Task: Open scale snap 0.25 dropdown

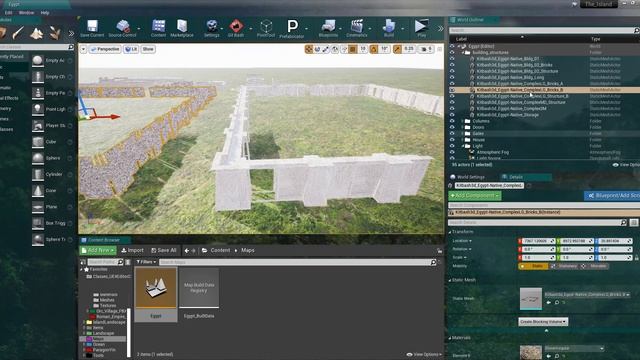Action: pyautogui.click(x=409, y=49)
